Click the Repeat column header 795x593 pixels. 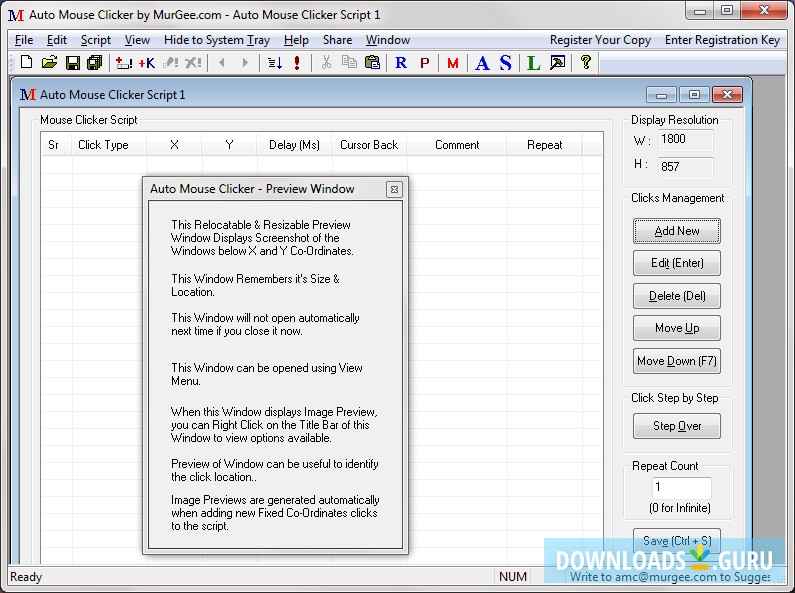point(545,145)
